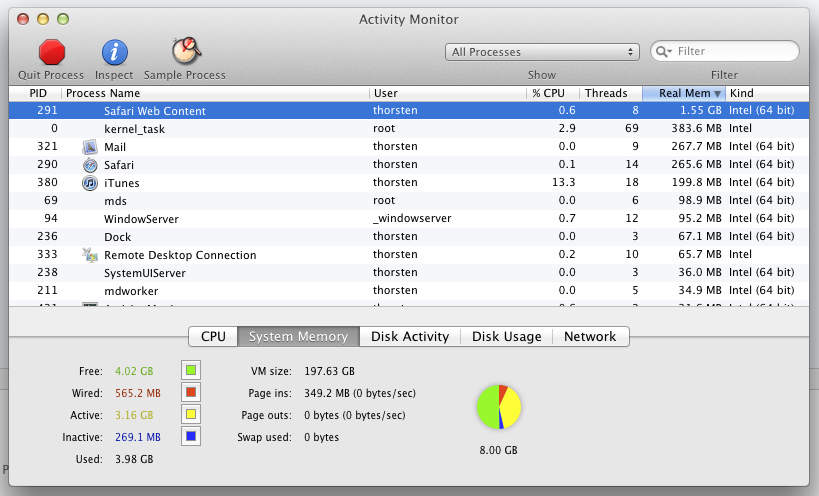Switch to Disk Usage tab
Image resolution: width=819 pixels, height=496 pixels.
(x=506, y=336)
